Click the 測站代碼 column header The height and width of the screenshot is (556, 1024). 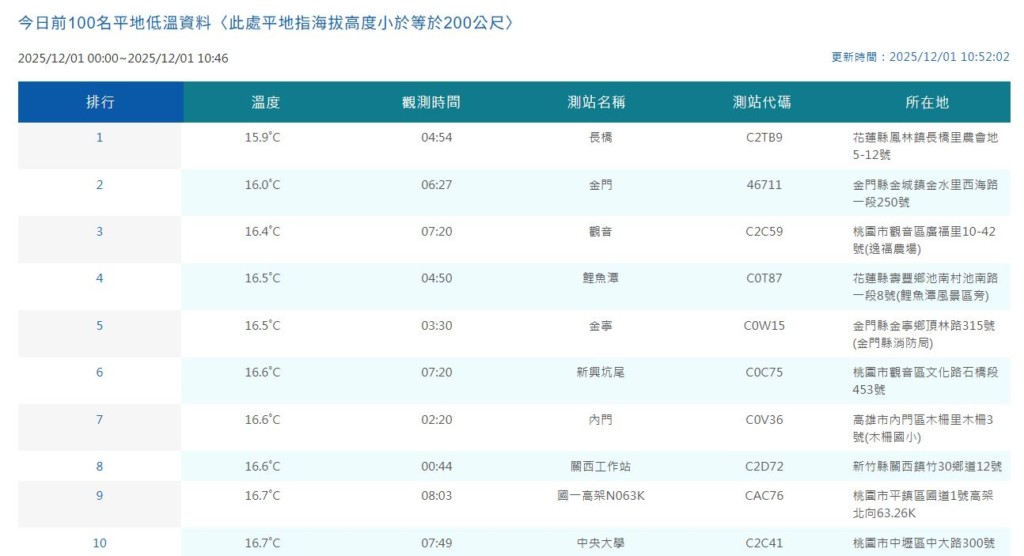click(x=762, y=102)
